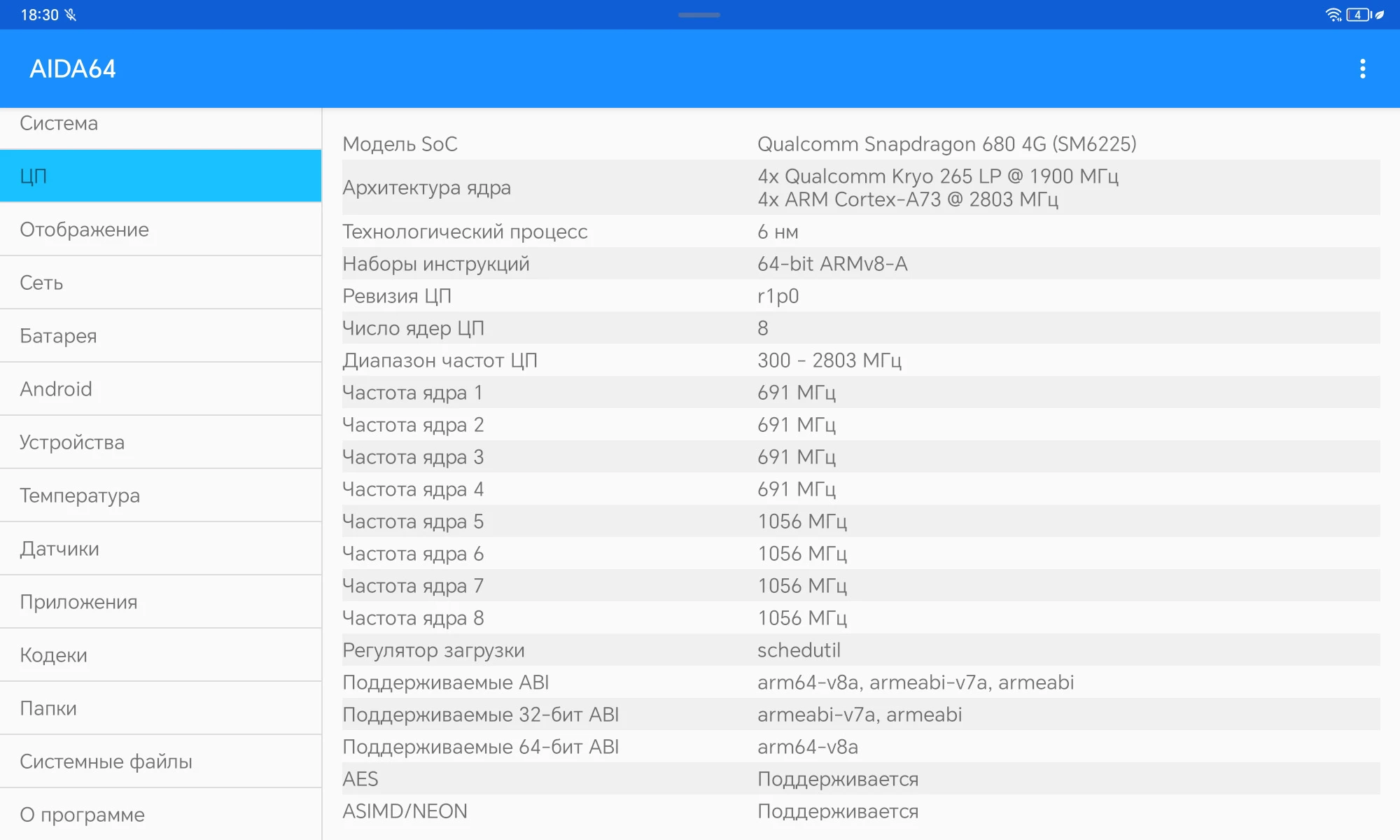Select the ASIMD/NEON row label
This screenshot has width=1400, height=840.
pos(405,811)
